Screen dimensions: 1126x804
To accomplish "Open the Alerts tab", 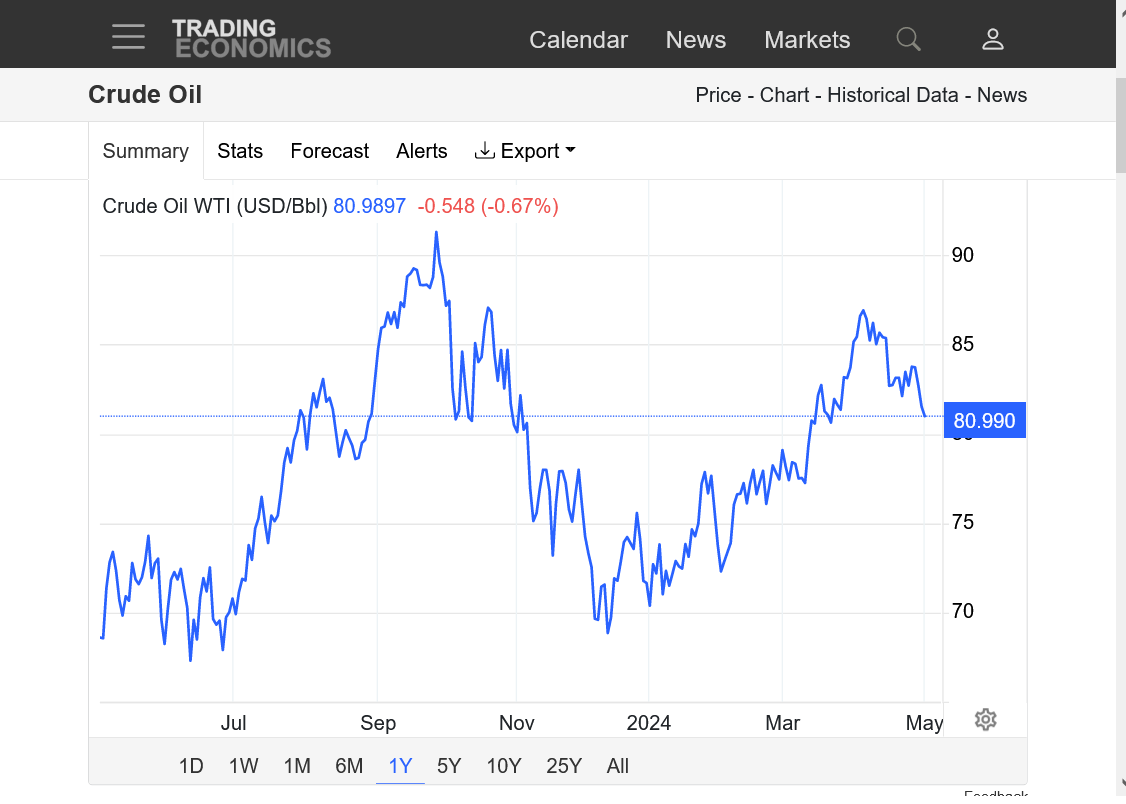I will 422,151.
